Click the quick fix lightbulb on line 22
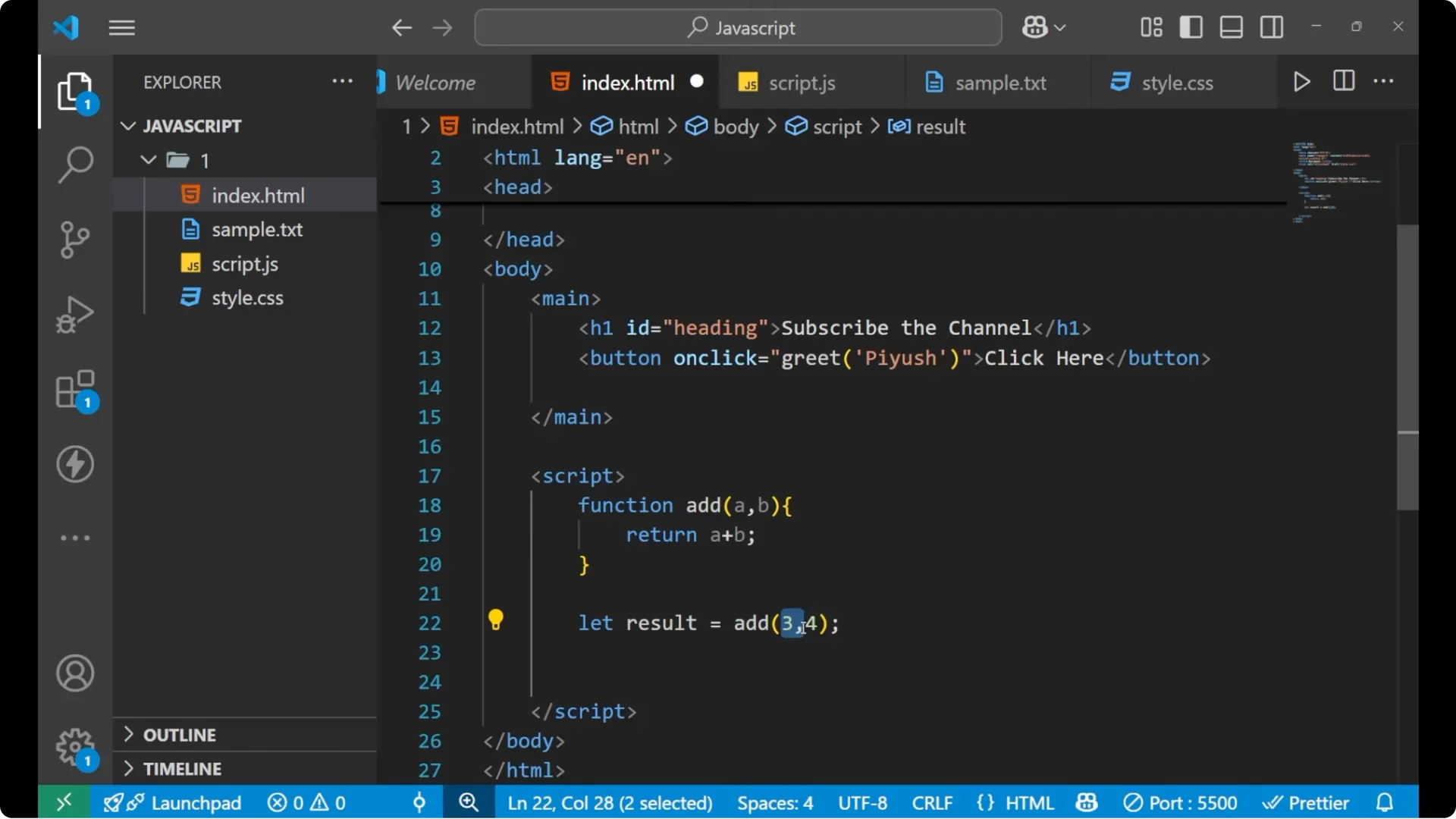The width and height of the screenshot is (1456, 819). pyautogui.click(x=496, y=620)
